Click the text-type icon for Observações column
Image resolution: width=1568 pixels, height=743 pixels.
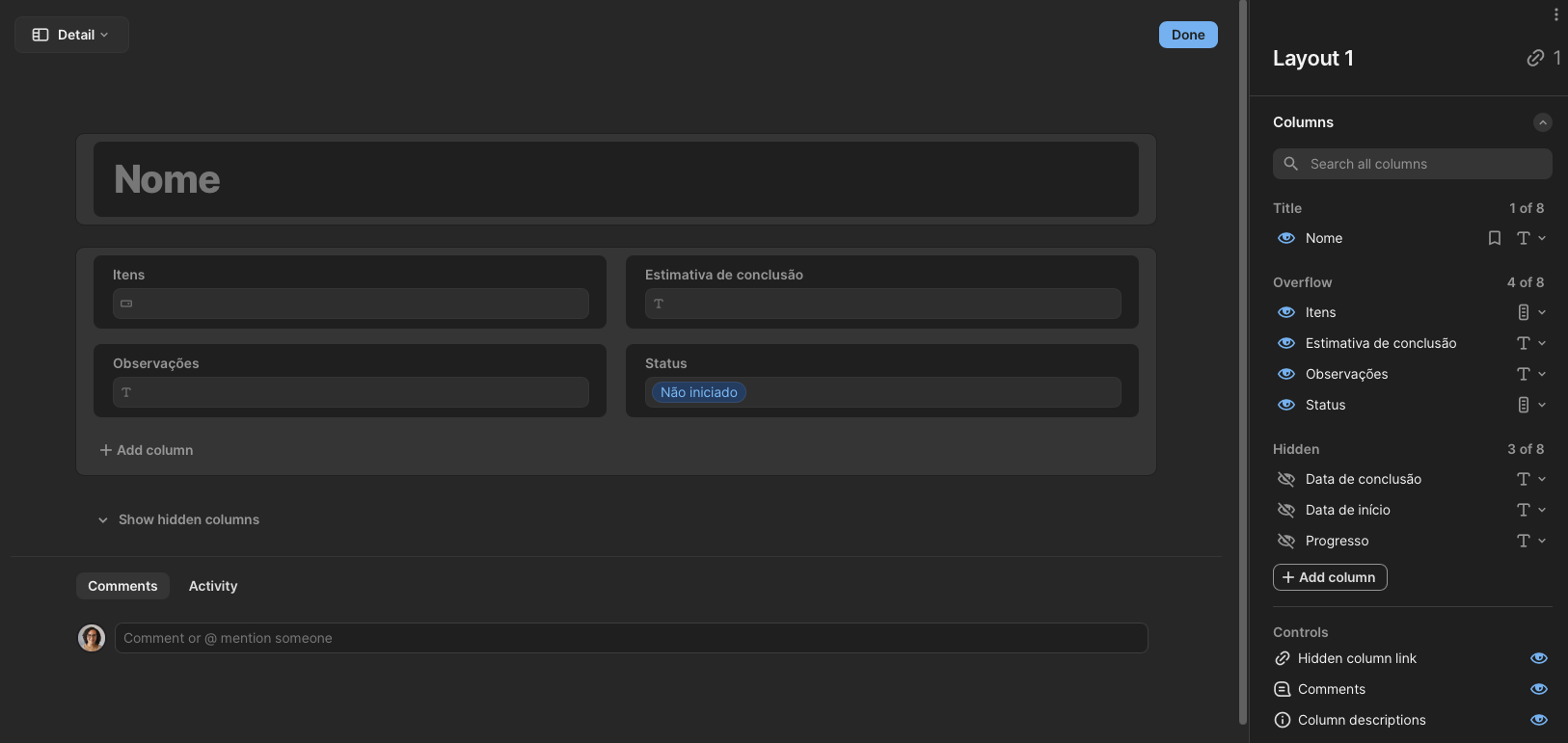pyautogui.click(x=1524, y=374)
